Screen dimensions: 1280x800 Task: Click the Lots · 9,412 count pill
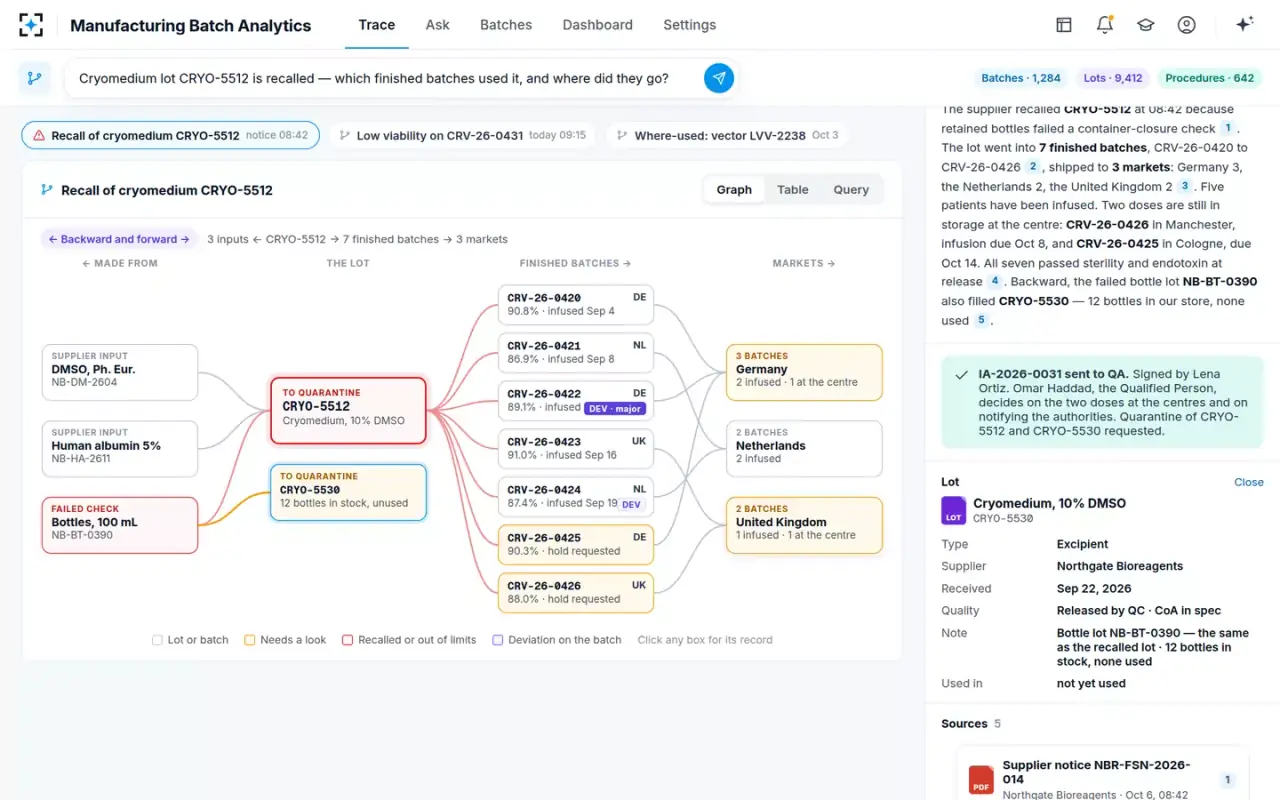click(1113, 78)
